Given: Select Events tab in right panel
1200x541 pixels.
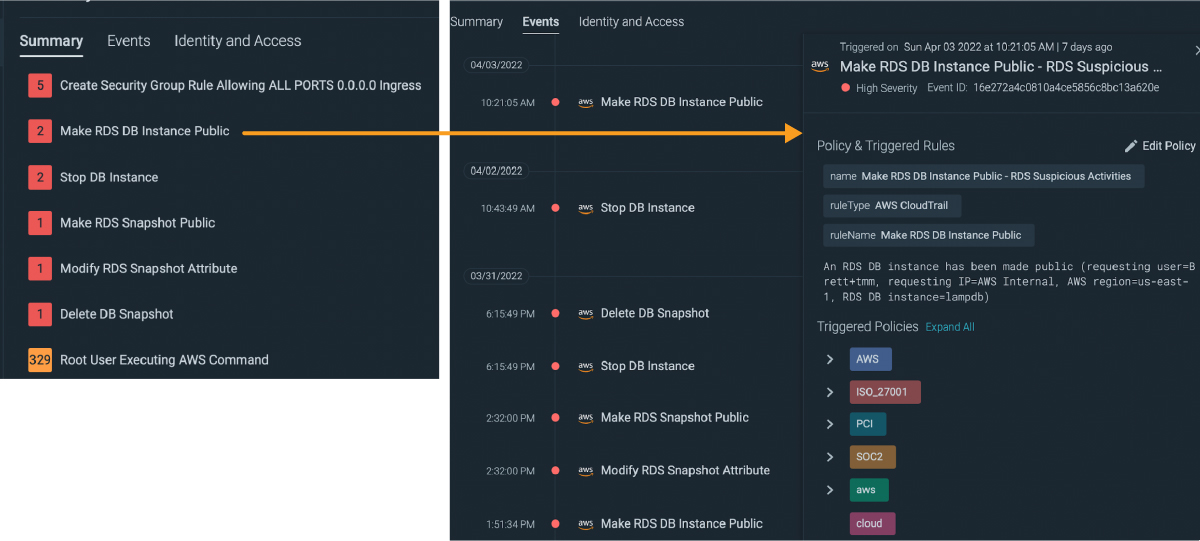Looking at the screenshot, I should [x=541, y=21].
